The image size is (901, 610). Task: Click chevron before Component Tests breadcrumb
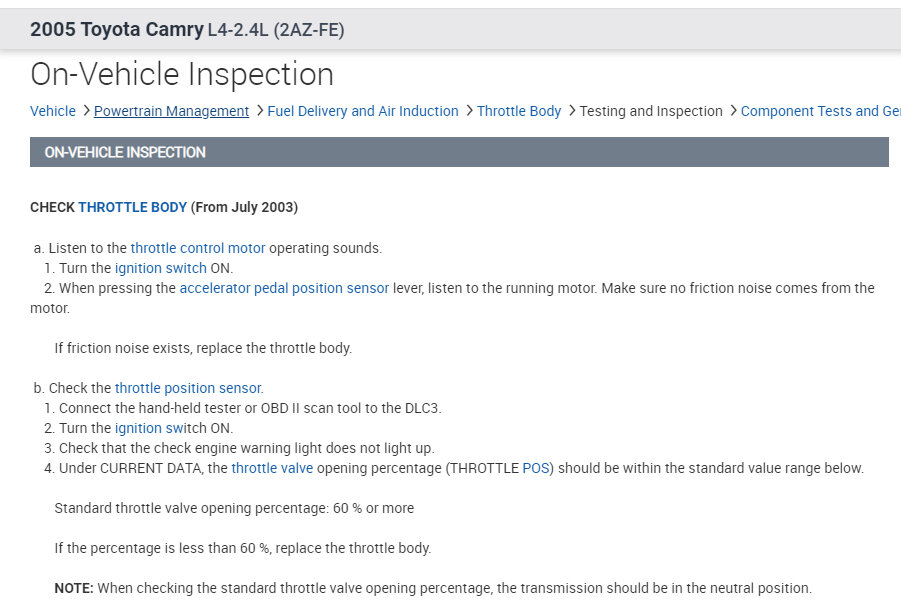(x=733, y=111)
